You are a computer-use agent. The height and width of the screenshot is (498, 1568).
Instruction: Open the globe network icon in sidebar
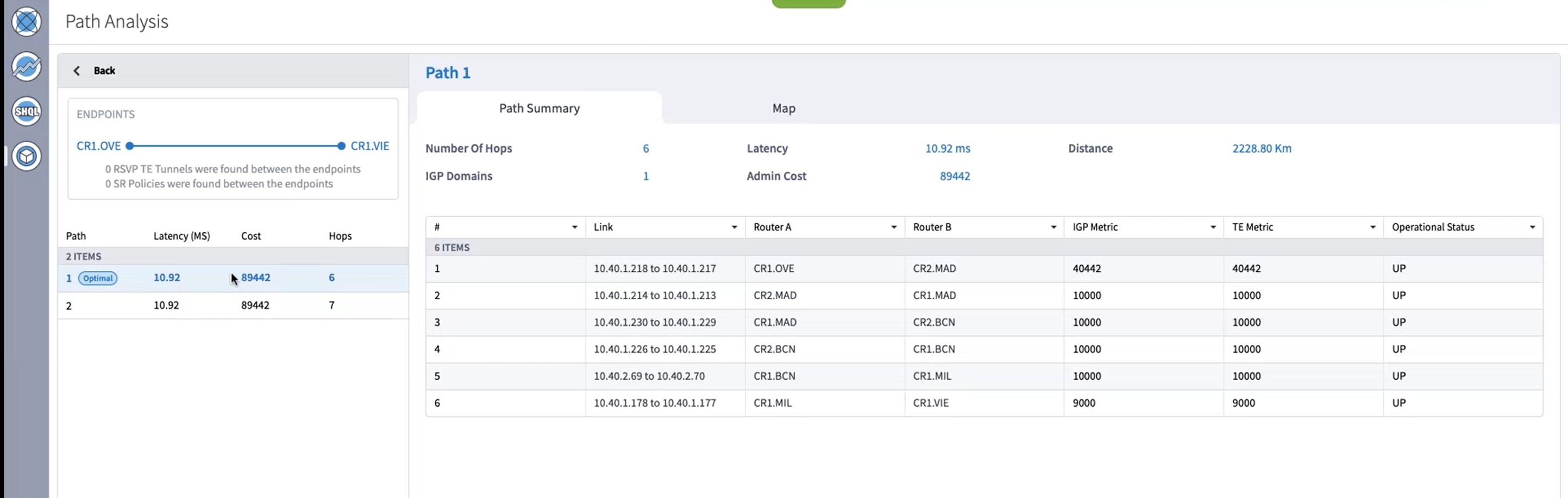pos(26,22)
